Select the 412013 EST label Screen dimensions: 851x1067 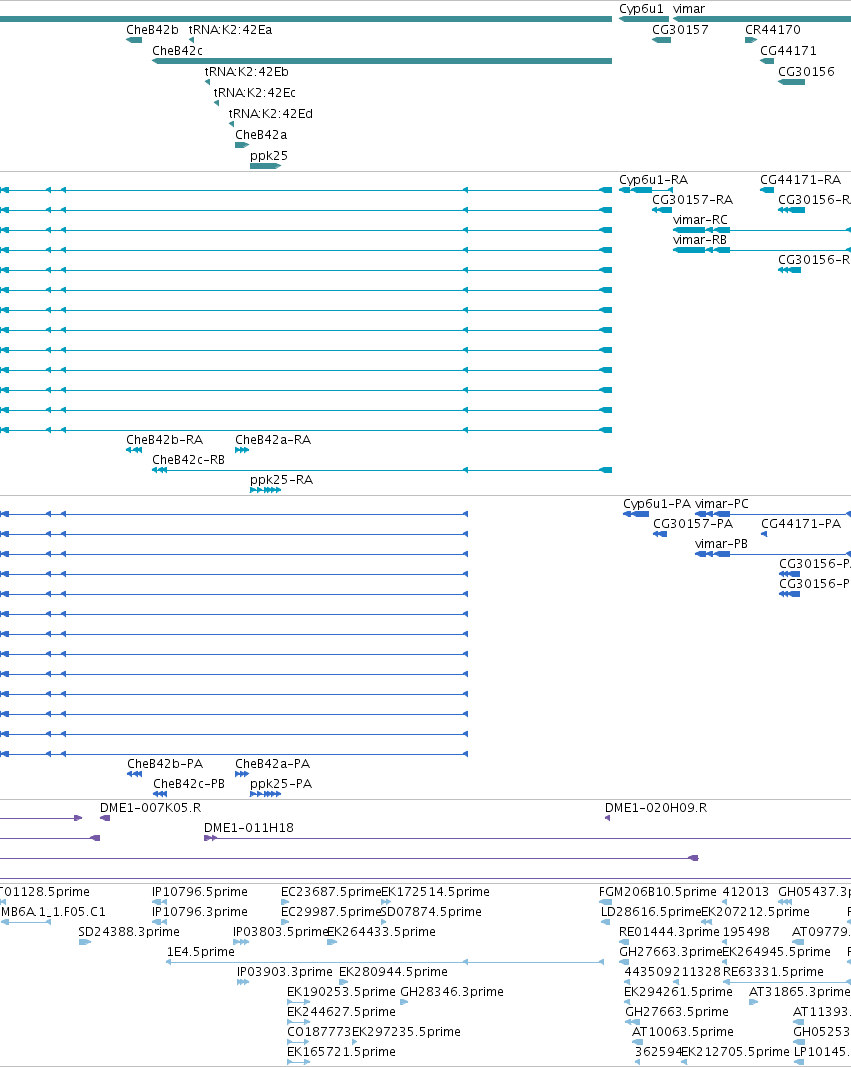[x=746, y=892]
